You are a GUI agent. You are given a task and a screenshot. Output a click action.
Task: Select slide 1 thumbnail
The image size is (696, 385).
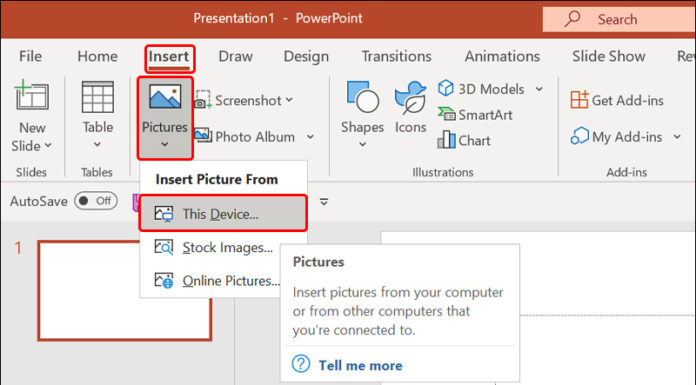(x=124, y=291)
